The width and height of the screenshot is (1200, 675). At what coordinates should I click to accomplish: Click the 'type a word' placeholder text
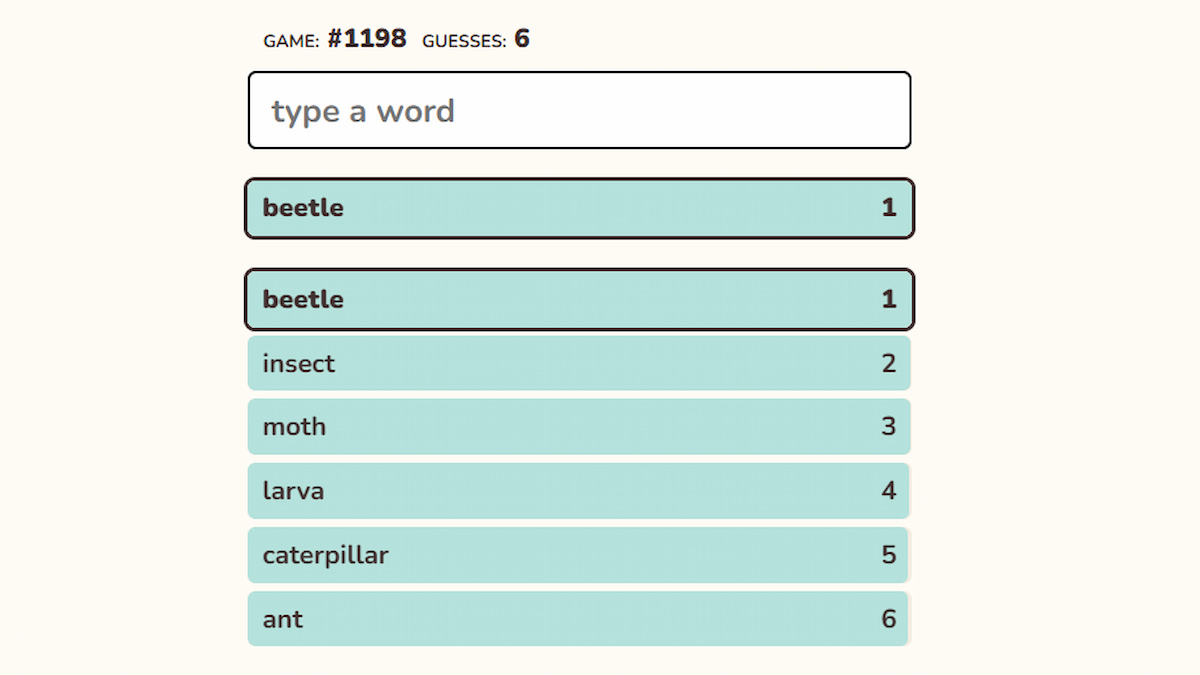[x=363, y=111]
